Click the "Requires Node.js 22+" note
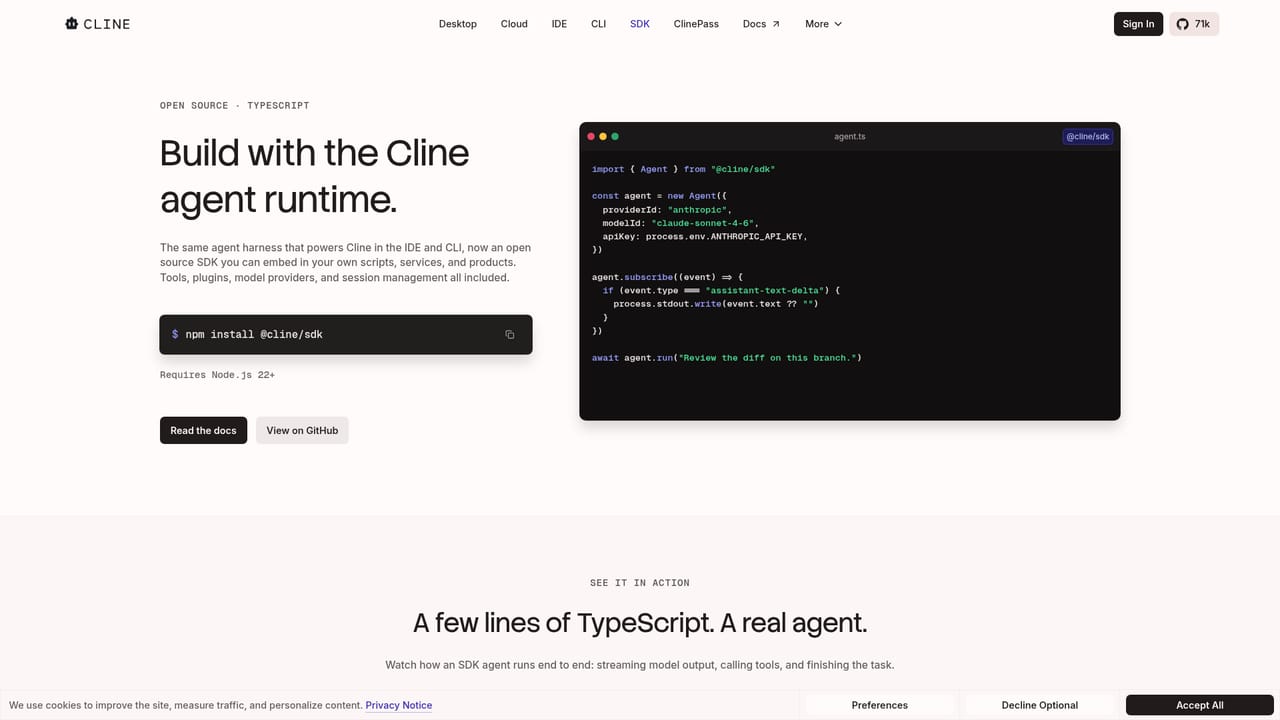 click(x=217, y=375)
